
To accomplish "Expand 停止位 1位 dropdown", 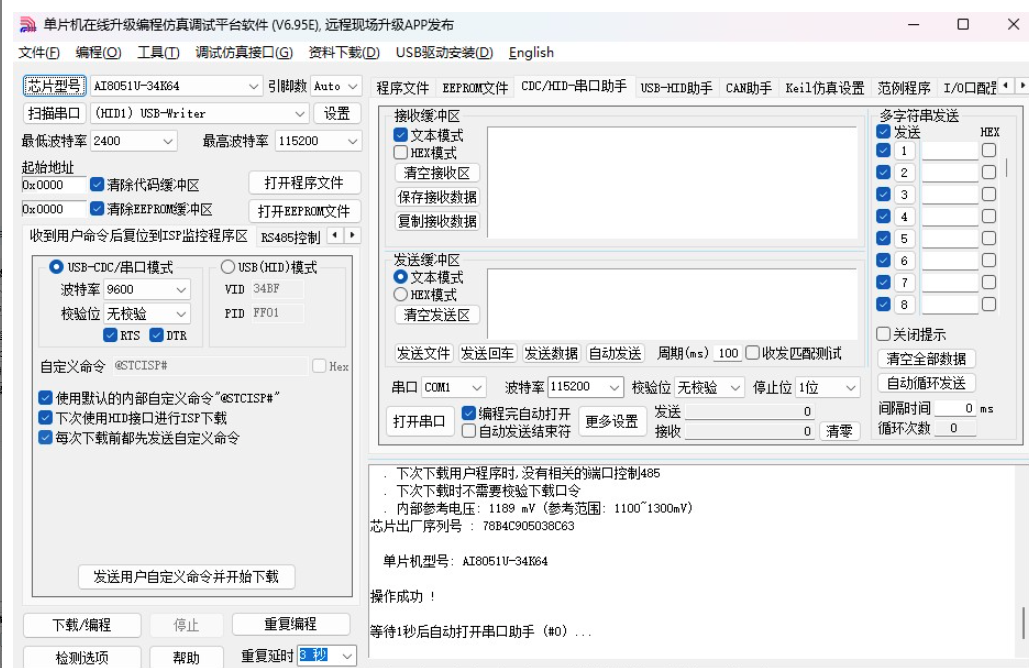I will 850,388.
